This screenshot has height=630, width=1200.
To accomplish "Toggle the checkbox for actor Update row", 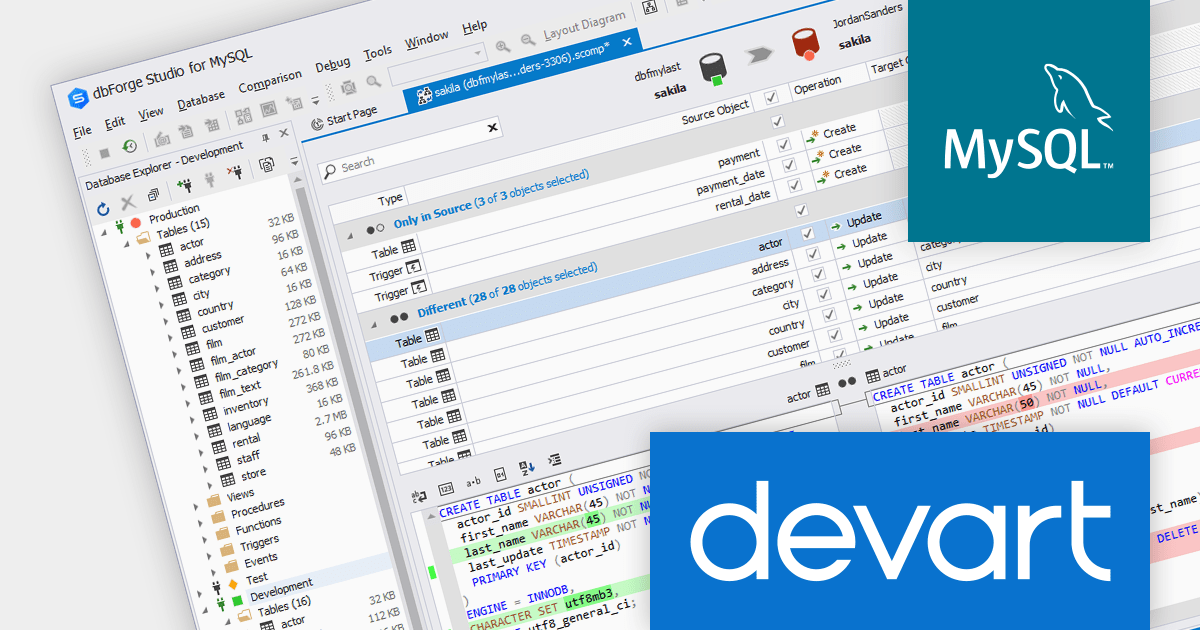I will tap(806, 233).
